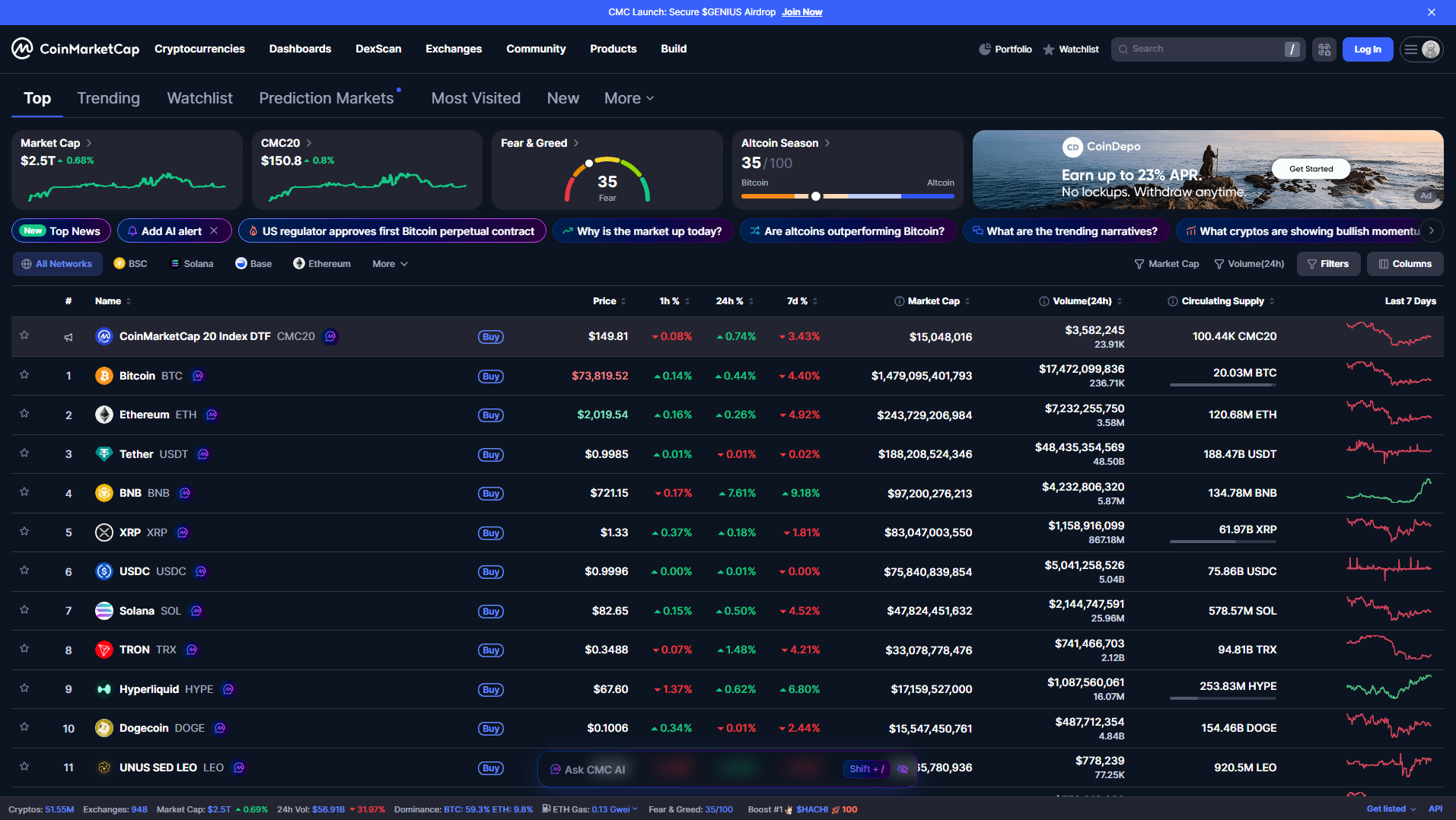Add Bitcoin to watchlist with star
The width and height of the screenshot is (1456, 820).
click(24, 374)
